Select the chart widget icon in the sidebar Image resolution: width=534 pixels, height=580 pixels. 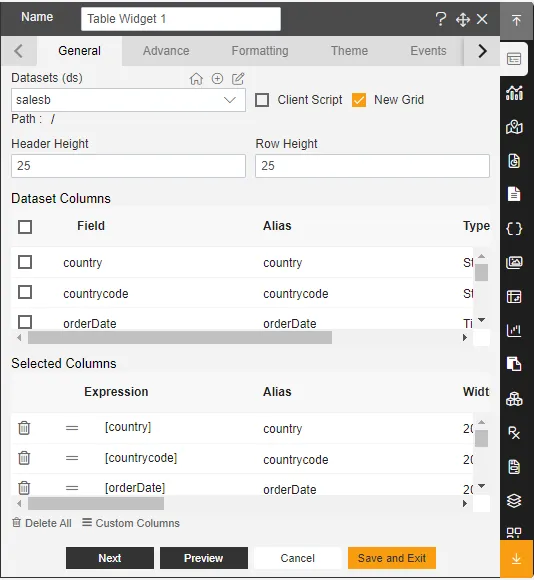(514, 93)
